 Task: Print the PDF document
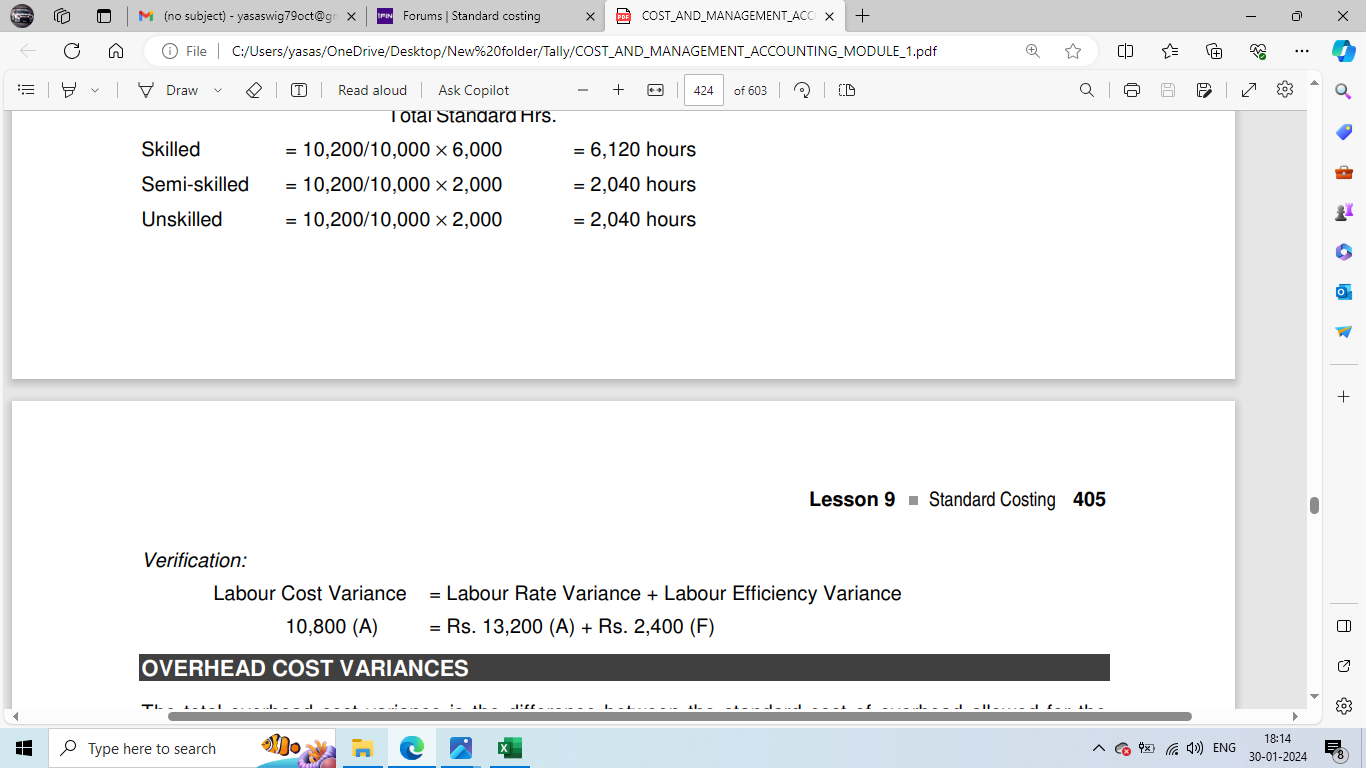coord(1132,90)
